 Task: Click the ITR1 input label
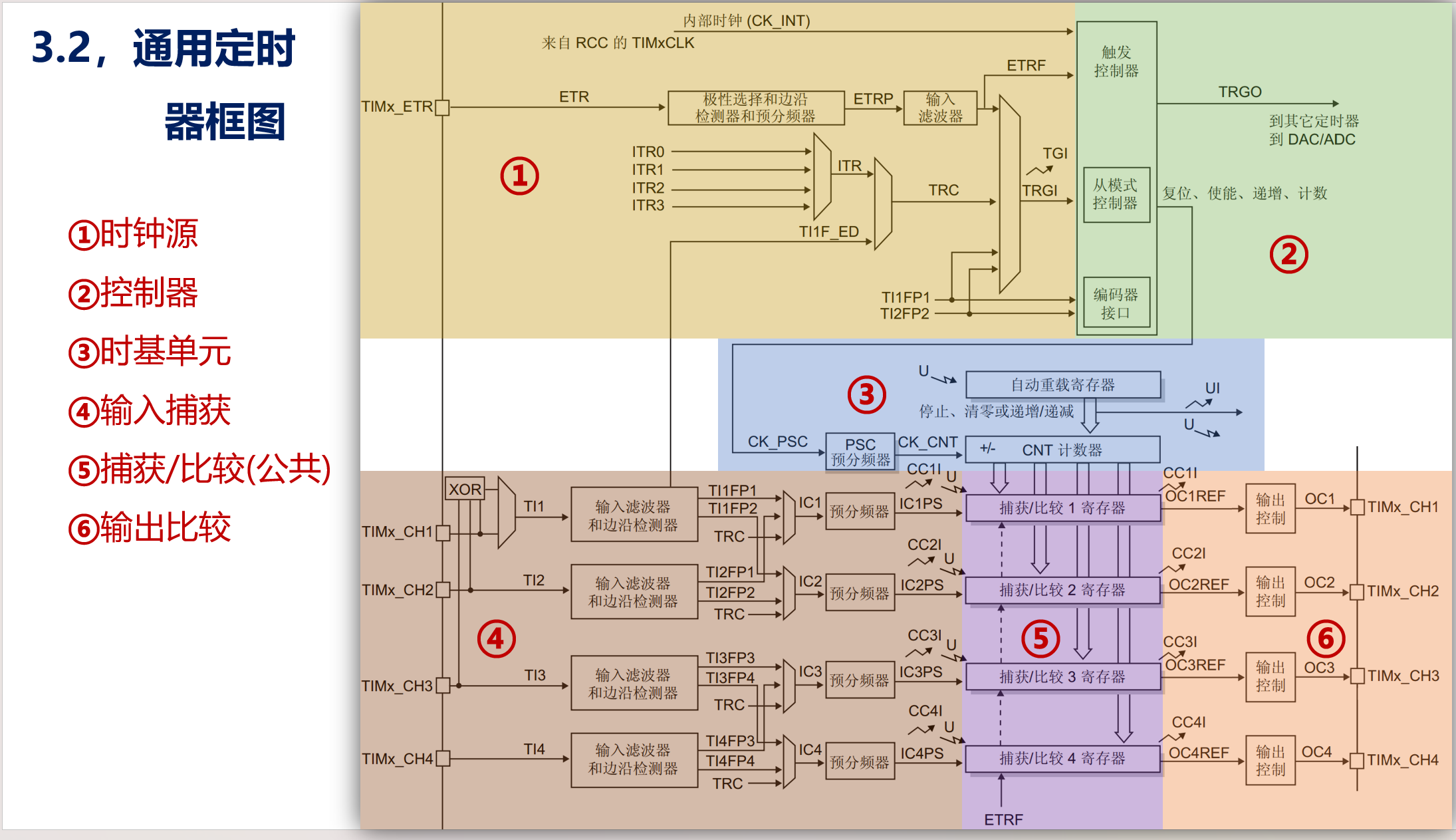tap(648, 170)
